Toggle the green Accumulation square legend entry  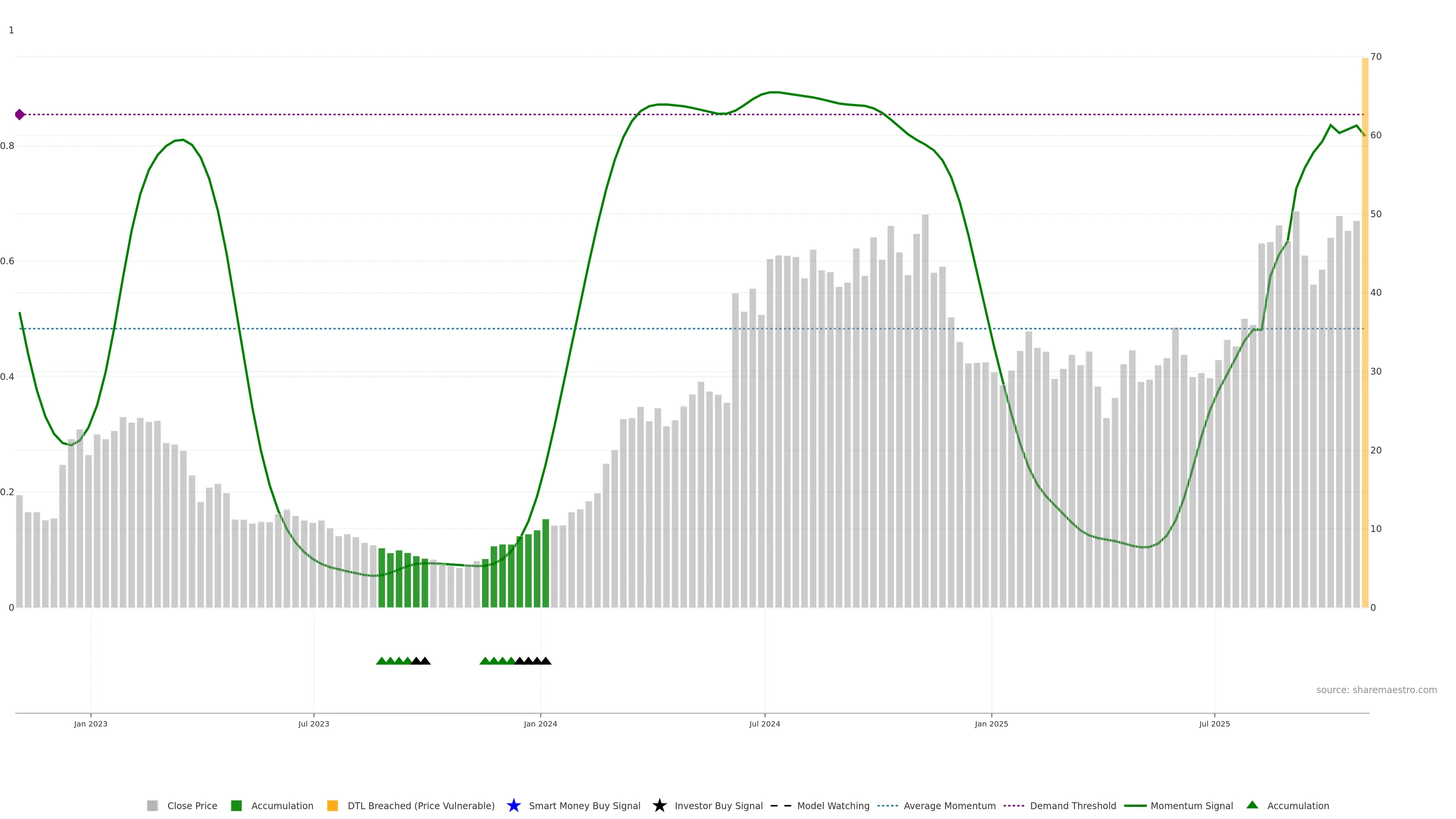click(x=236, y=805)
